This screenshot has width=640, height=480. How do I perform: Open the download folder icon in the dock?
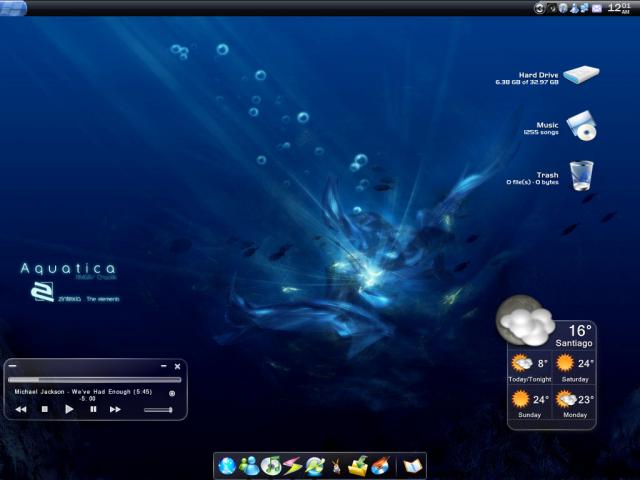click(358, 466)
